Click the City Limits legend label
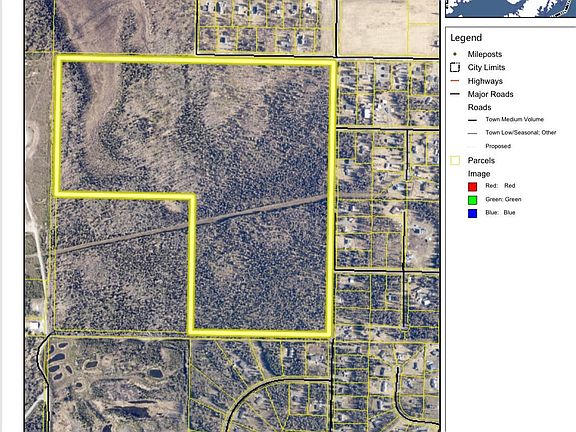Image resolution: width=576 pixels, height=432 pixels. click(486, 67)
